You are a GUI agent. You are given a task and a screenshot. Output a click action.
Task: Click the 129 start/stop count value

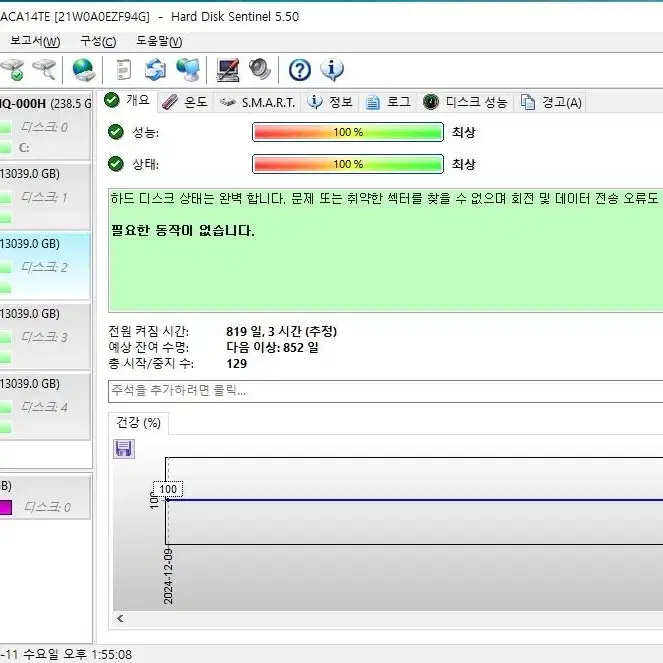(x=236, y=364)
